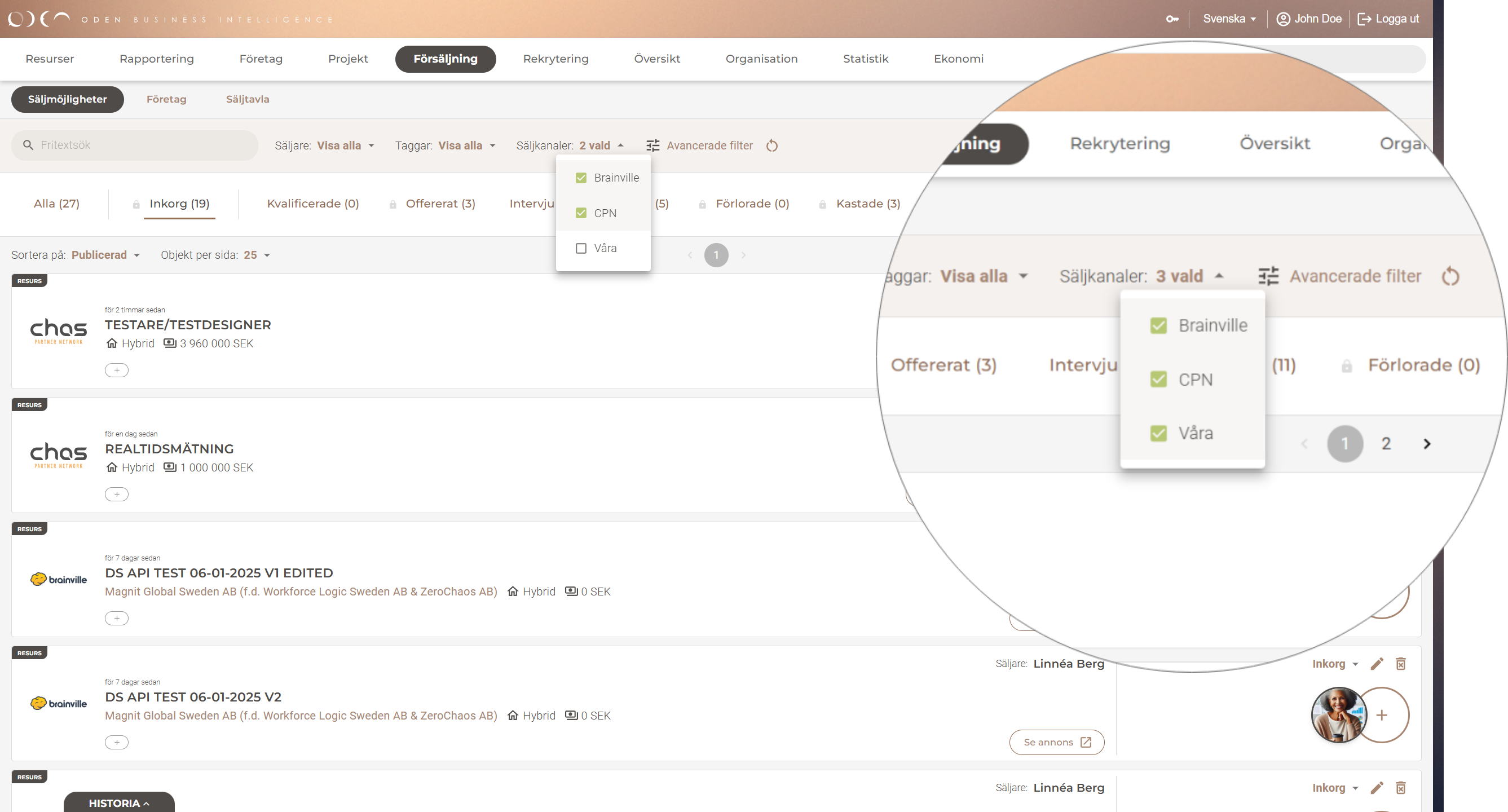Open the John Doe user profile
The width and height of the screenshot is (1508, 812).
click(x=1308, y=19)
